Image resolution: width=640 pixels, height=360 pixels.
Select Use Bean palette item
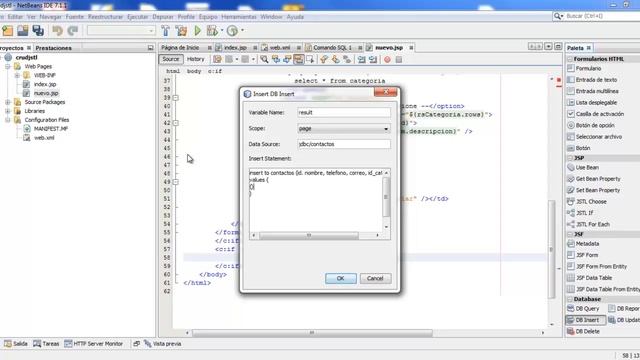click(x=583, y=167)
